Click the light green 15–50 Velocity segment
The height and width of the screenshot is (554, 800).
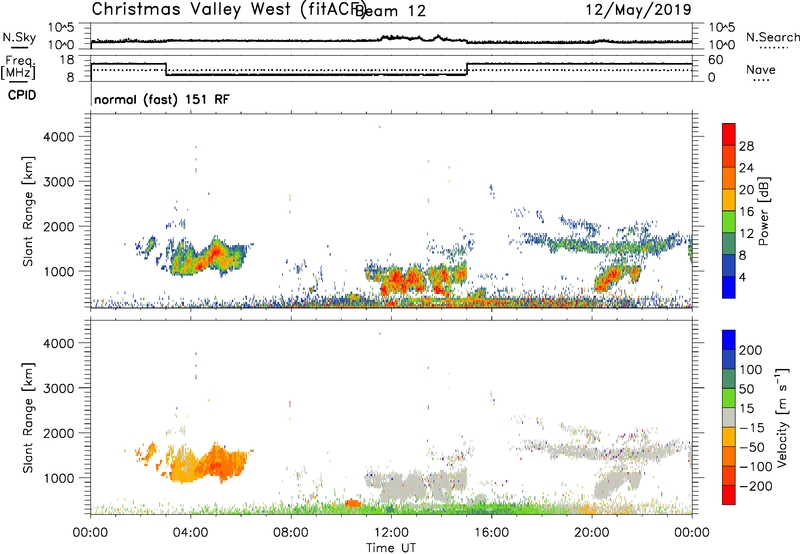729,398
